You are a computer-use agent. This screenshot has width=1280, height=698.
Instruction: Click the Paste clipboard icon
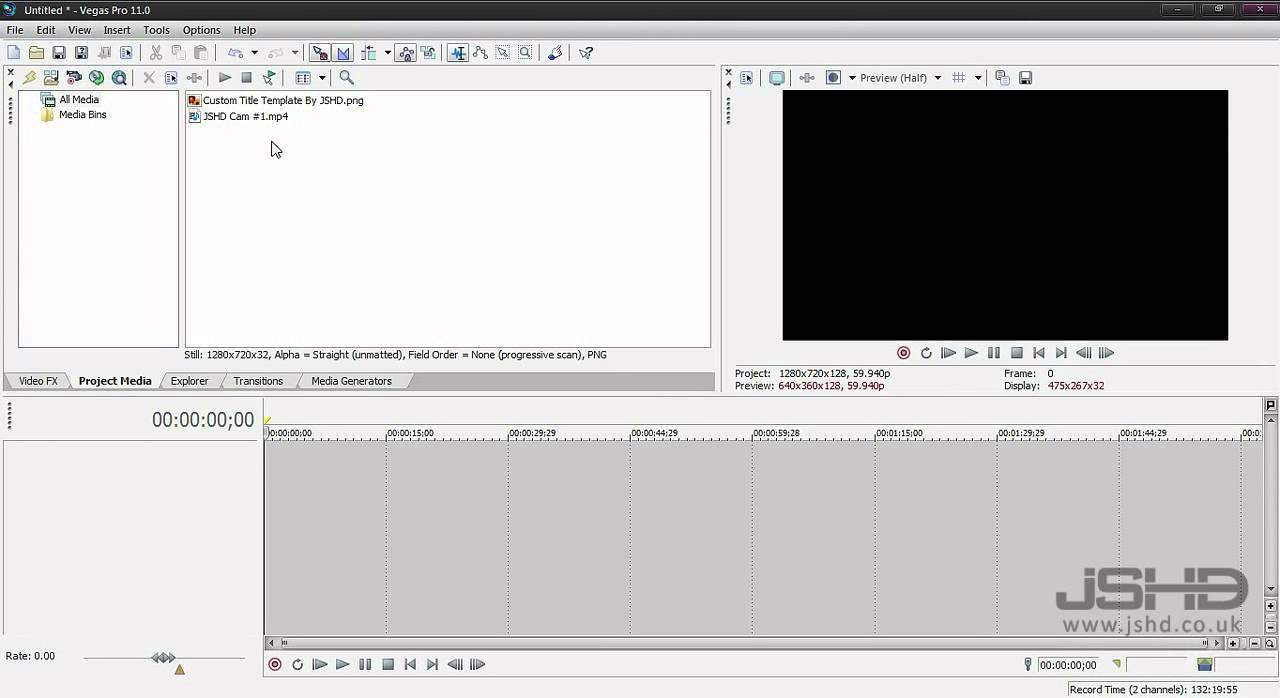tap(200, 53)
